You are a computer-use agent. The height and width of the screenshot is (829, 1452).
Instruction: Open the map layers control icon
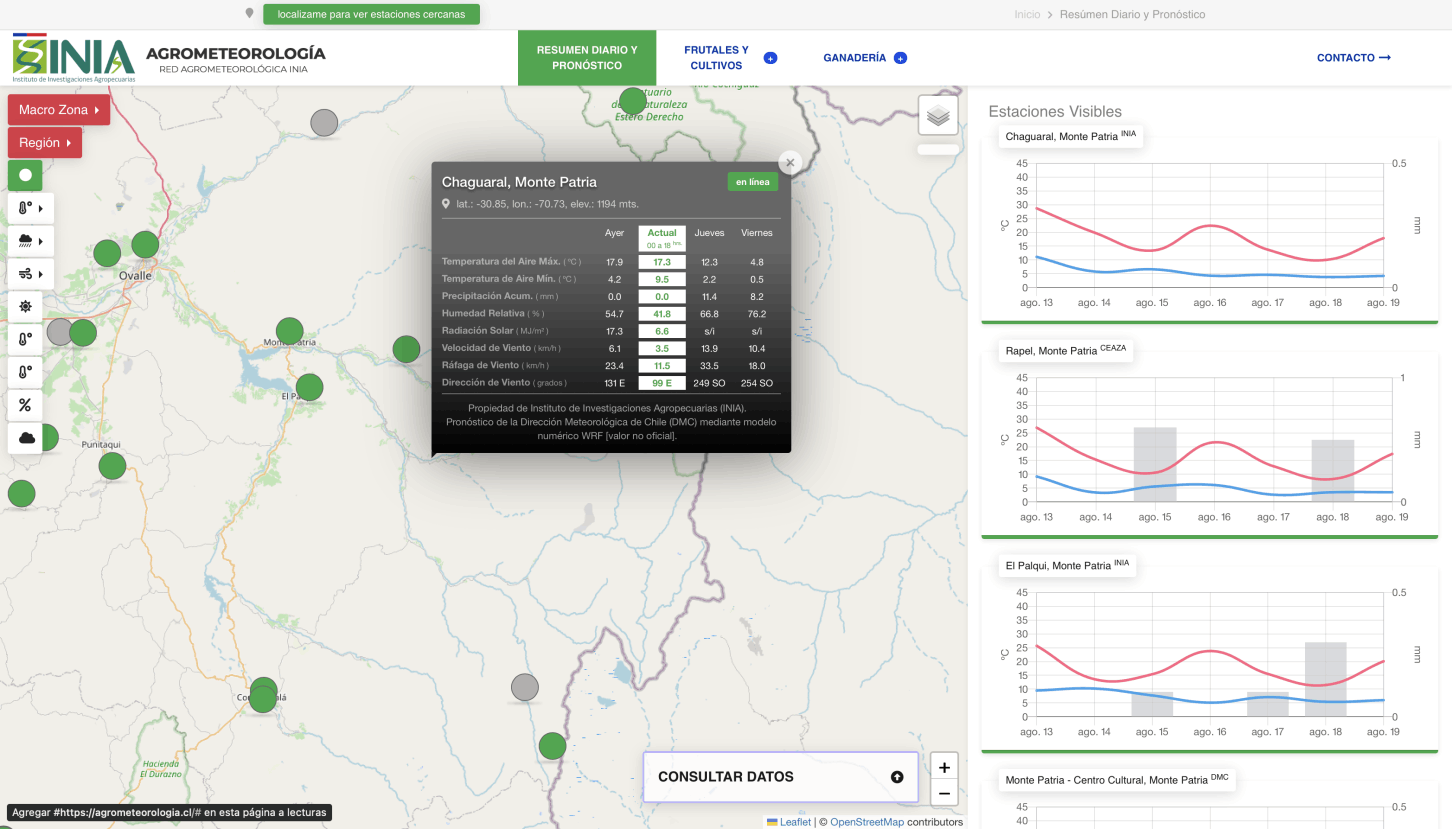(x=937, y=116)
